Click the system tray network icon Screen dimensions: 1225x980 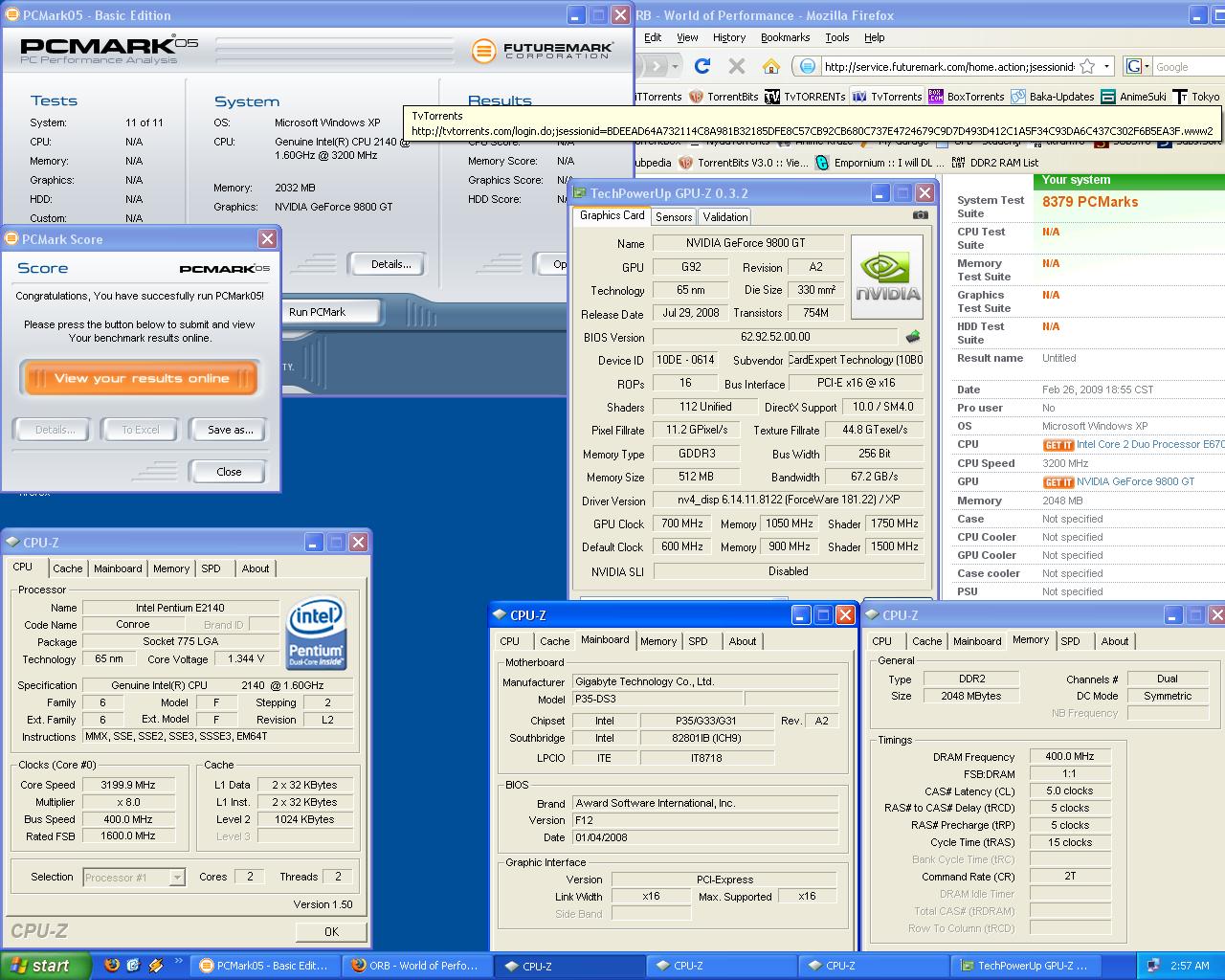1153,966
